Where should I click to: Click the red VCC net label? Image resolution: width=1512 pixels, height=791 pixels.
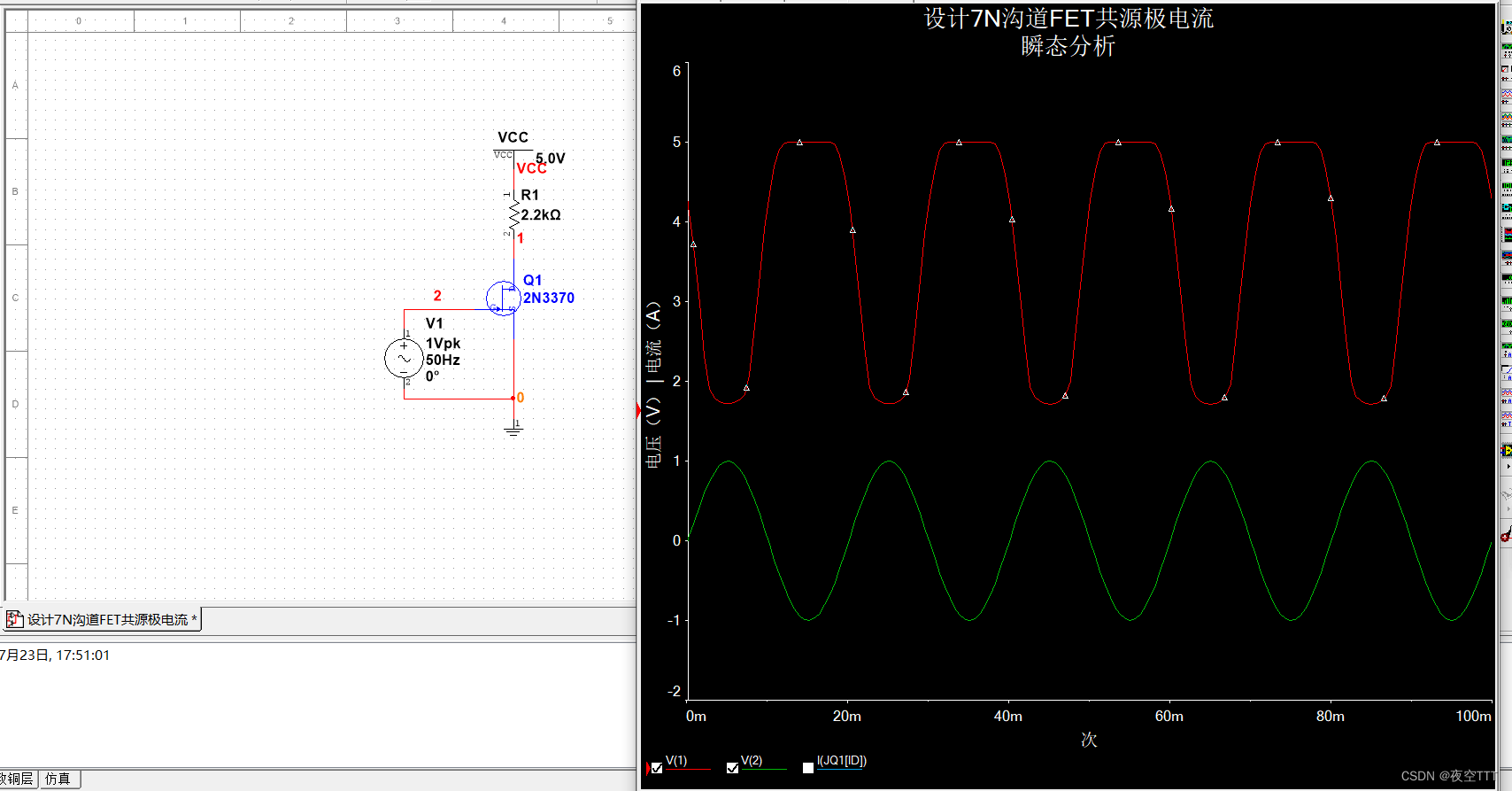click(531, 168)
